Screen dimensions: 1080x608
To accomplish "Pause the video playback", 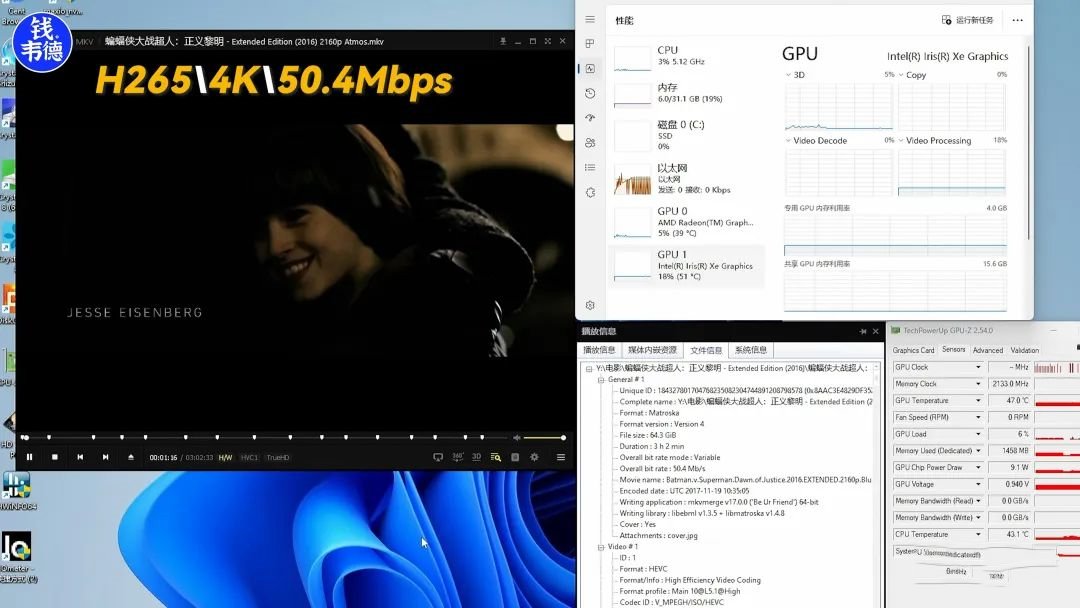I will click(30, 457).
